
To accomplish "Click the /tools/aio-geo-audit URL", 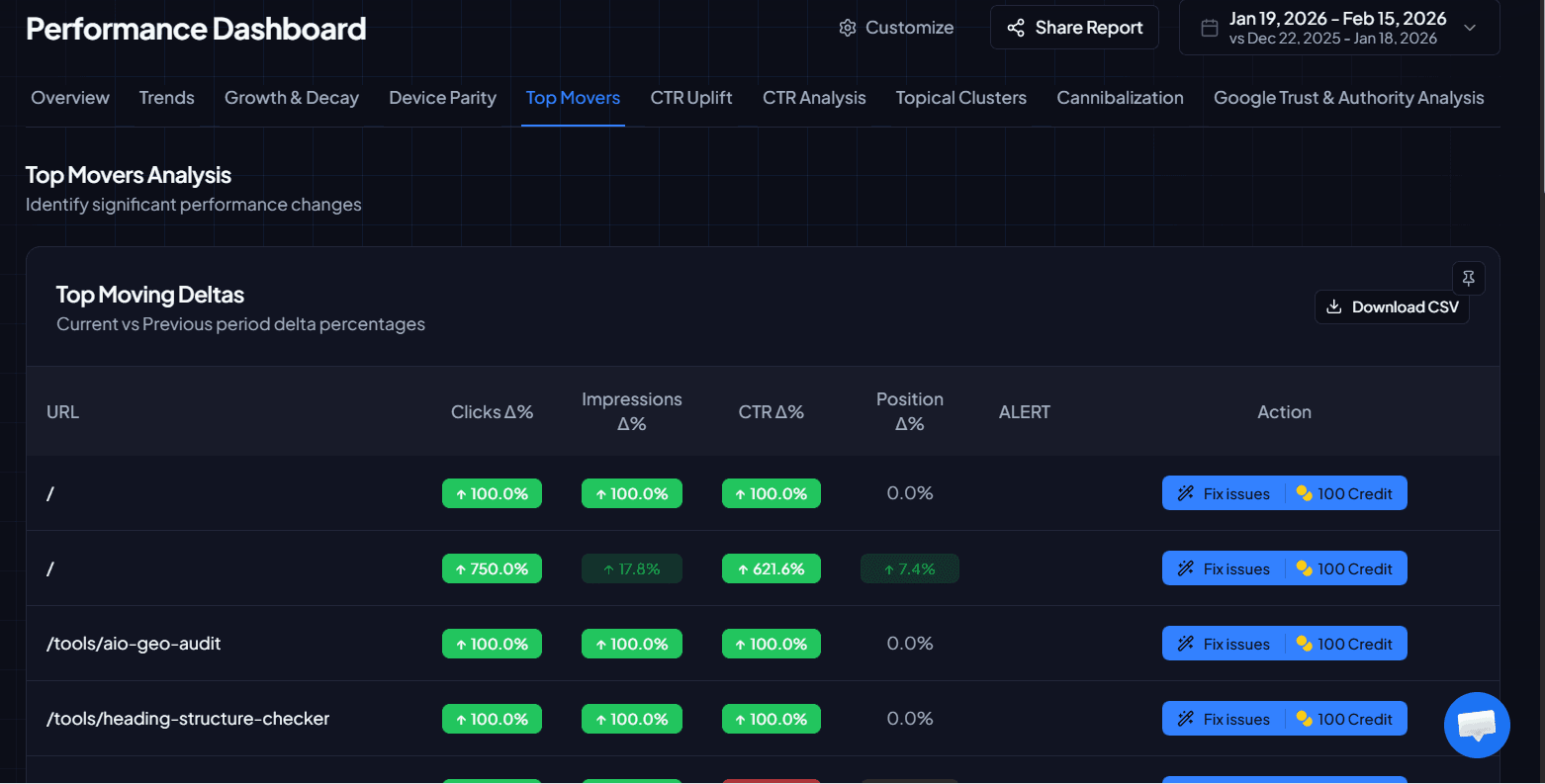I will [x=134, y=644].
